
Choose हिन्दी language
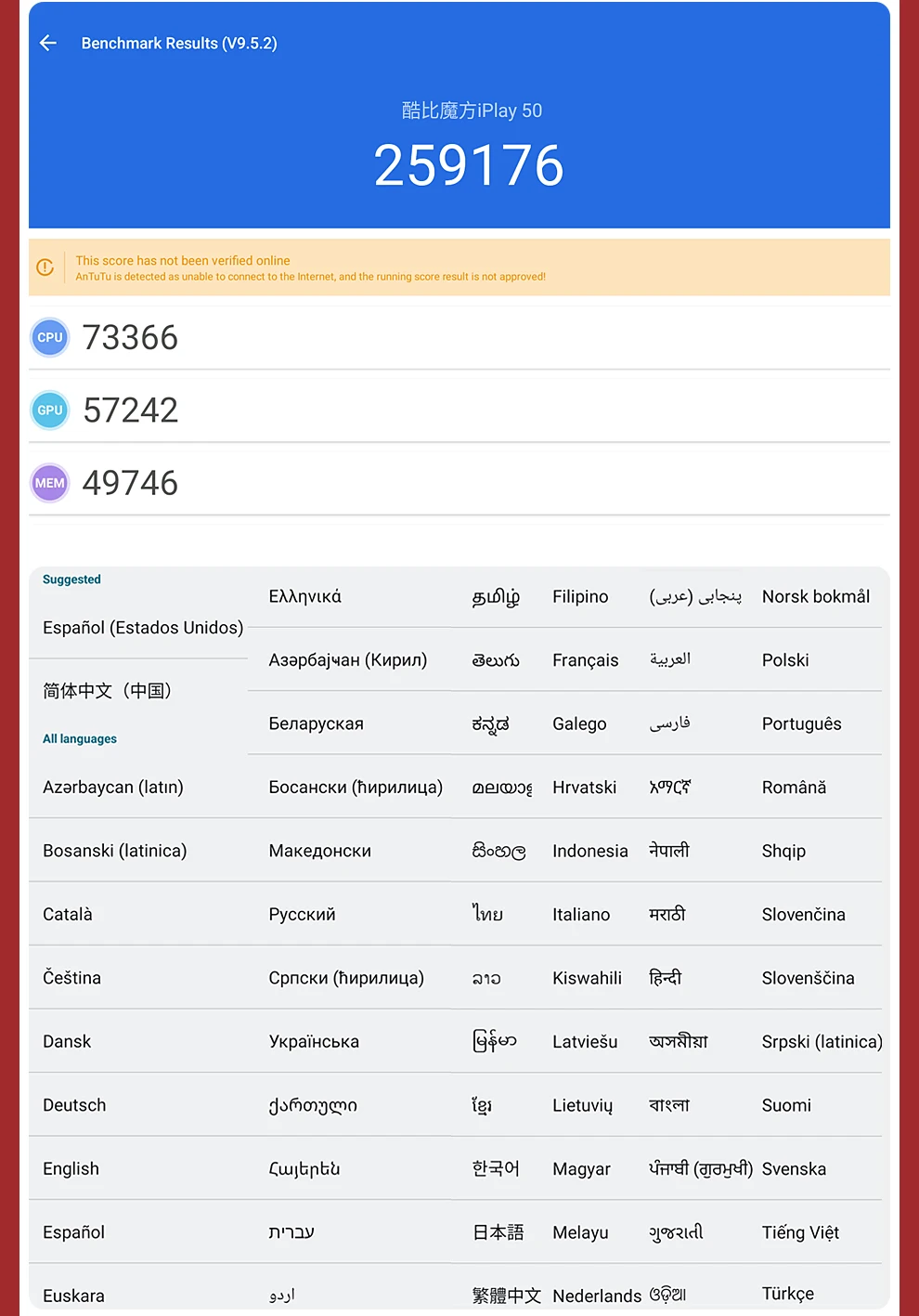[x=666, y=978]
